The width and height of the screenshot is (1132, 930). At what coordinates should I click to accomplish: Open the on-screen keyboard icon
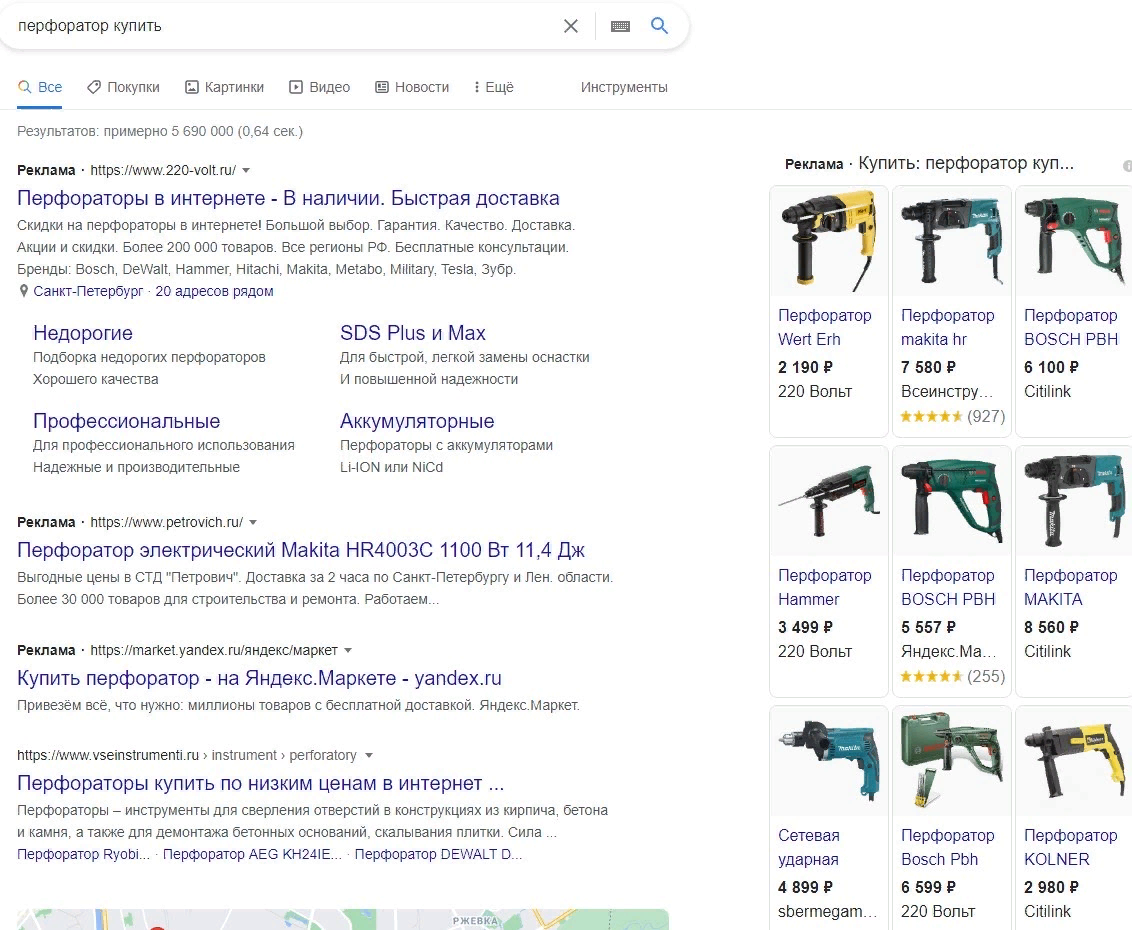[x=620, y=26]
